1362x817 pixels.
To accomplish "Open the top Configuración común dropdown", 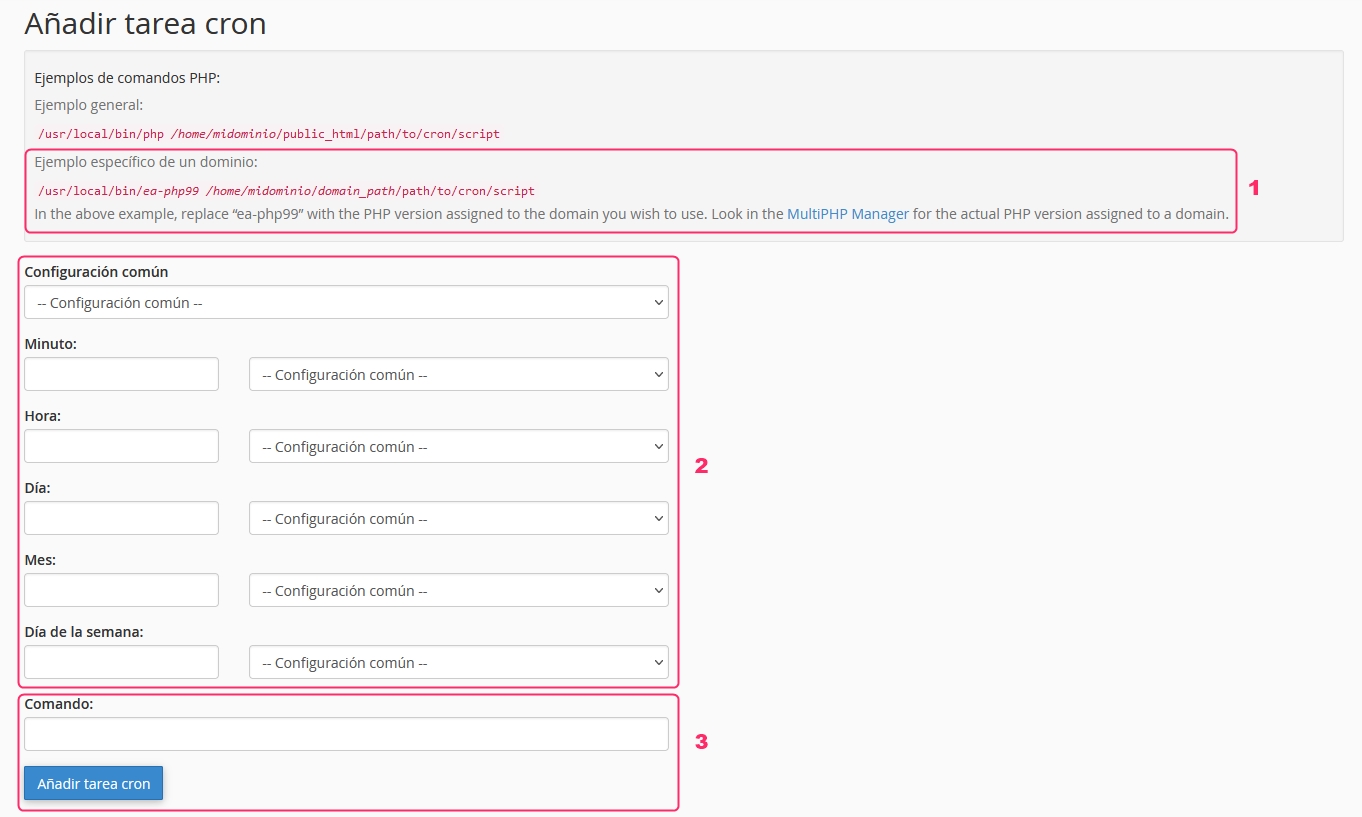I will click(x=346, y=303).
